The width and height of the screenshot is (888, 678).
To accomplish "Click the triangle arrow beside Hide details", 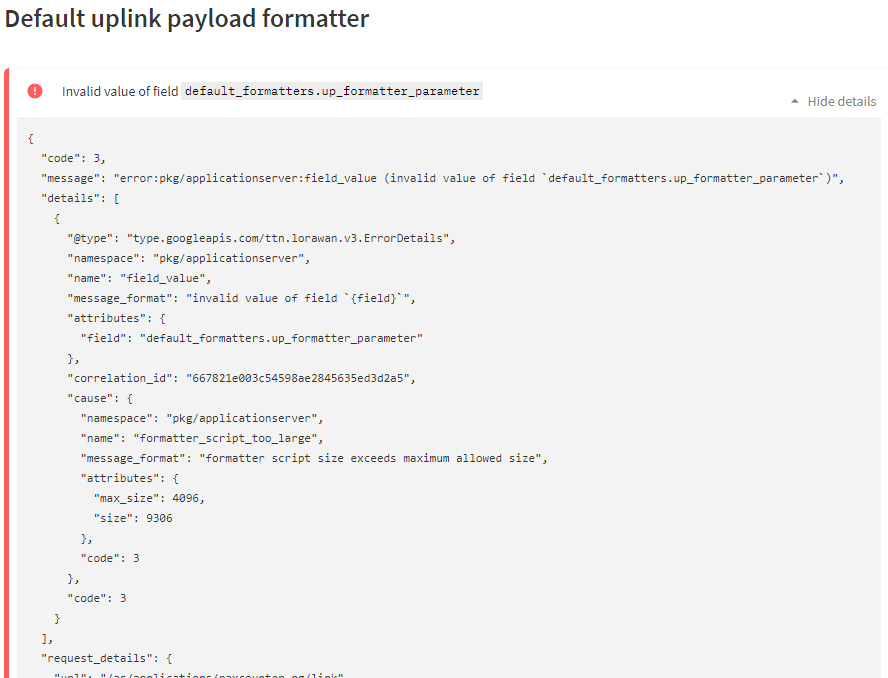I will point(795,101).
